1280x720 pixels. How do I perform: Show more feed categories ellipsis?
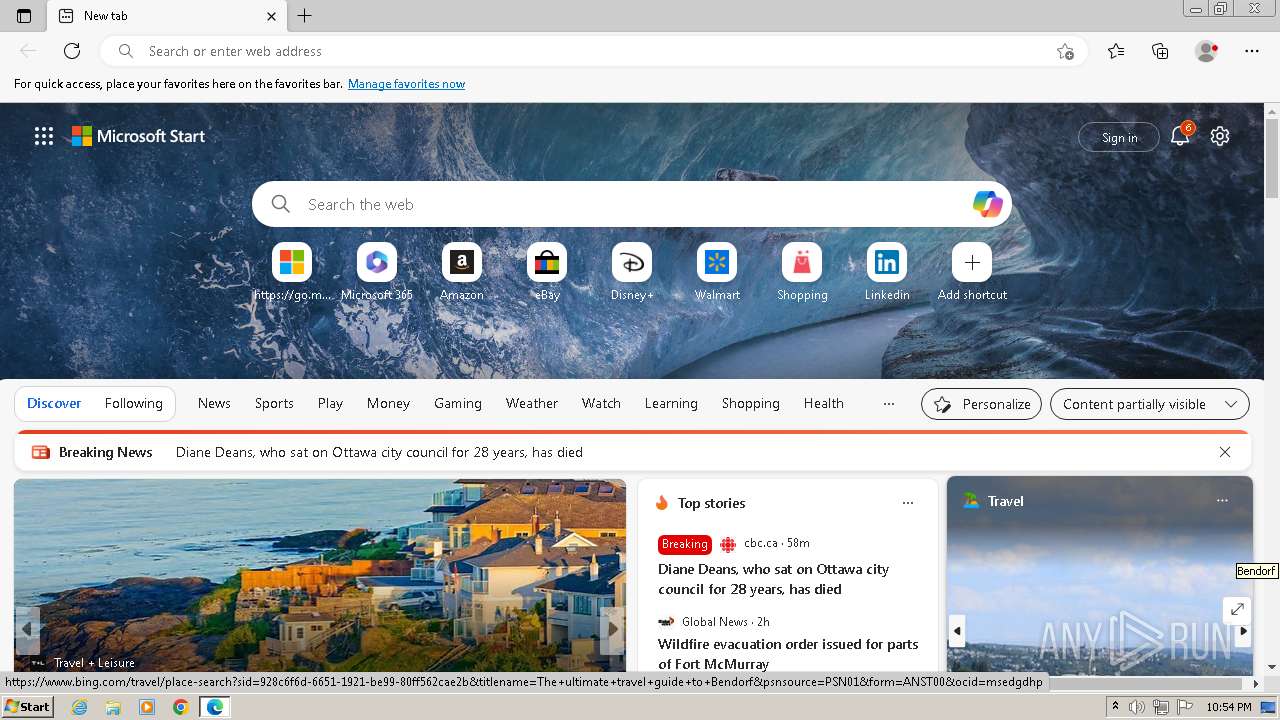tap(888, 403)
